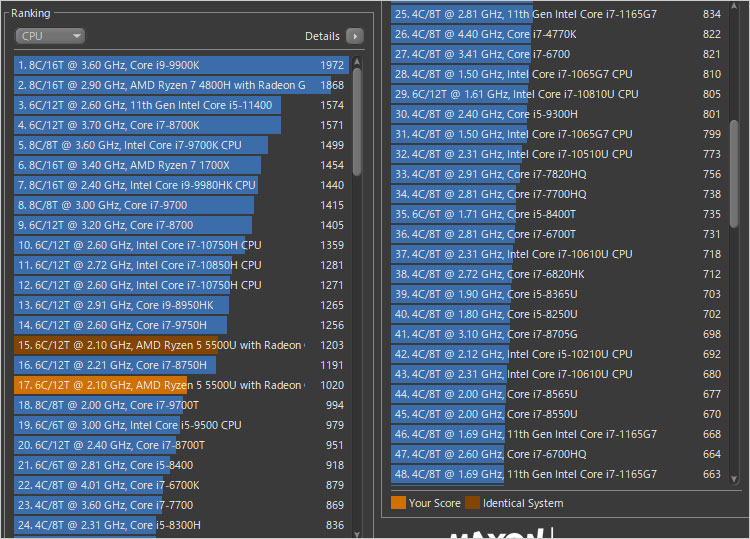The height and width of the screenshot is (539, 750).
Task: Select rank 27 Core i7-6700 entry
Action: 558,54
